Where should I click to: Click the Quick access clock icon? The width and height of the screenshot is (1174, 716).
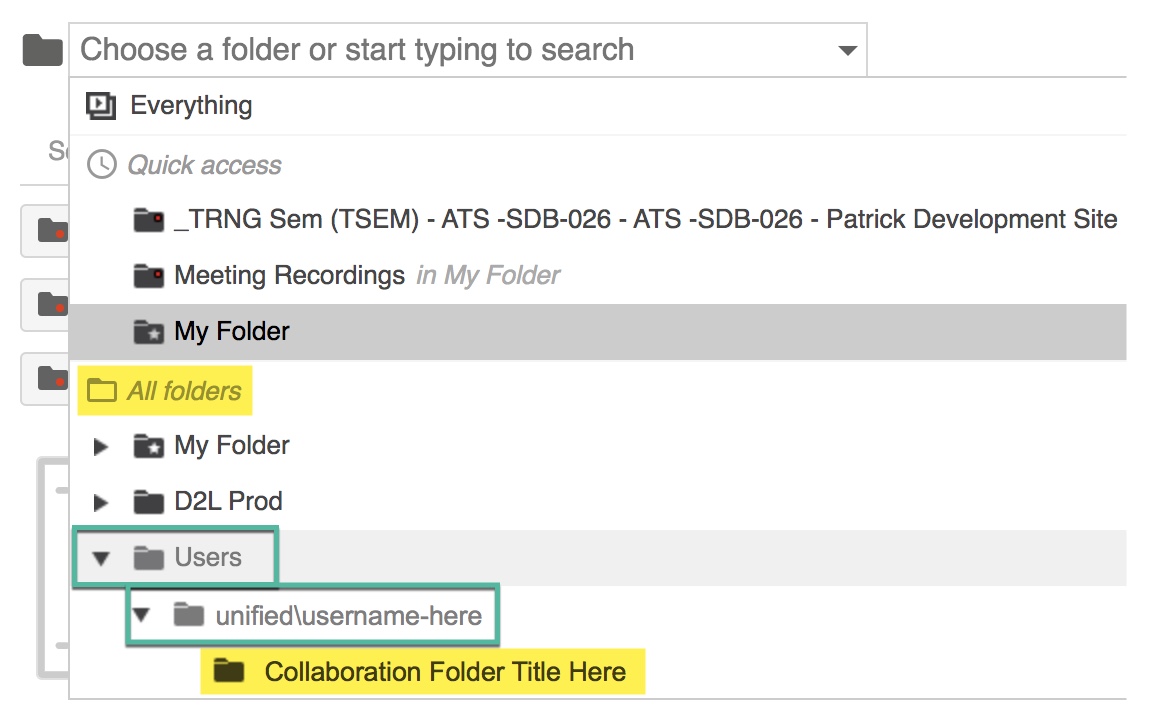pos(101,165)
